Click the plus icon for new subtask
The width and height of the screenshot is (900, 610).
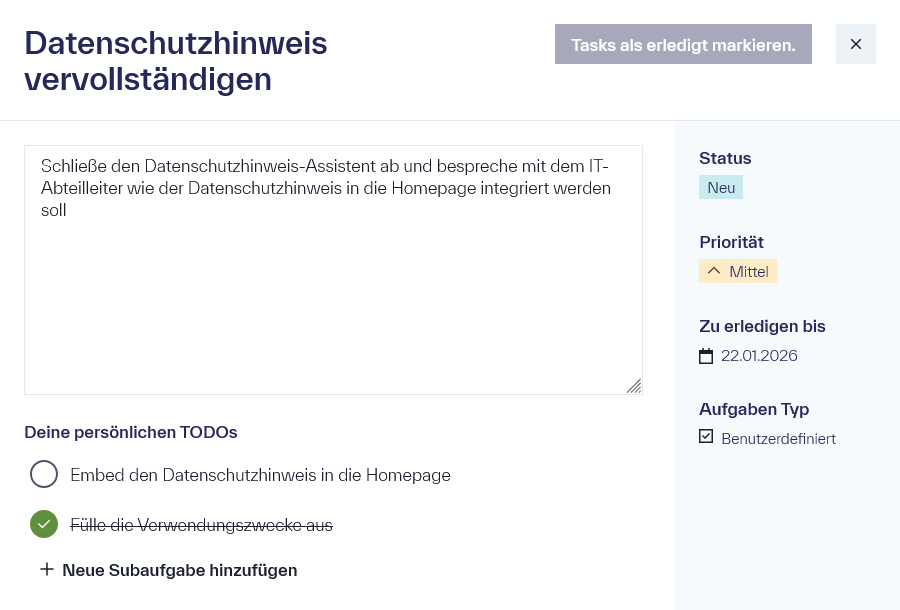pos(46,569)
